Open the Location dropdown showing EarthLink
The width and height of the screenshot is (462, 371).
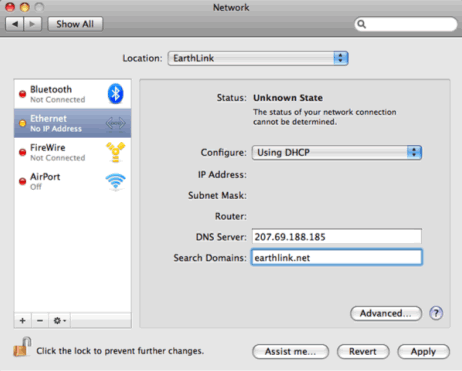[x=258, y=58]
